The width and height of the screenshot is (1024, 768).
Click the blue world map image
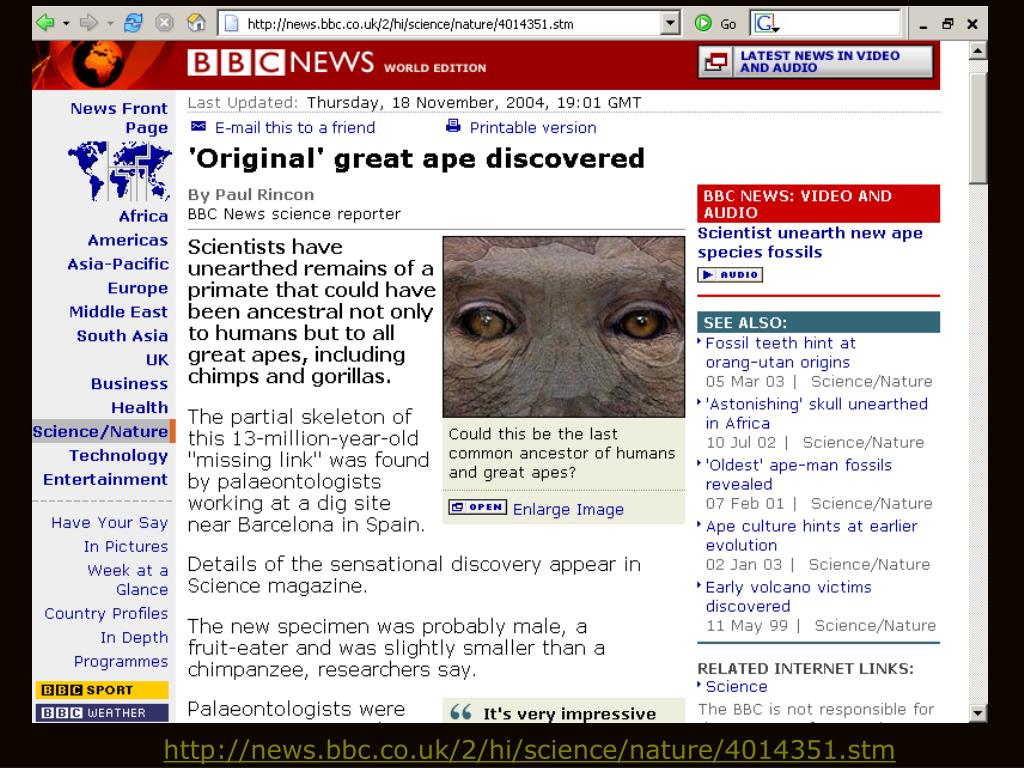[x=120, y=171]
